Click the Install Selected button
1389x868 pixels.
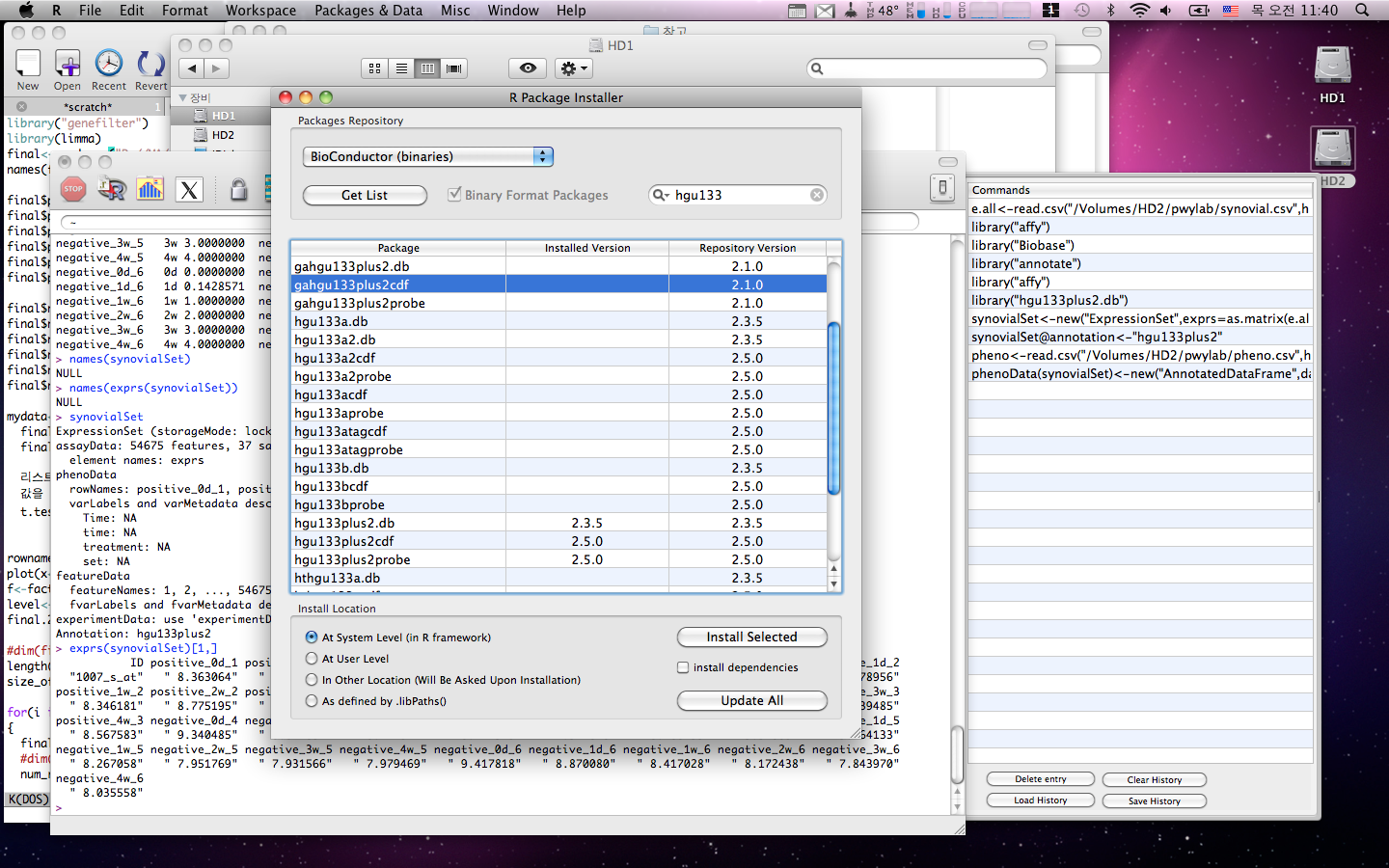click(751, 637)
